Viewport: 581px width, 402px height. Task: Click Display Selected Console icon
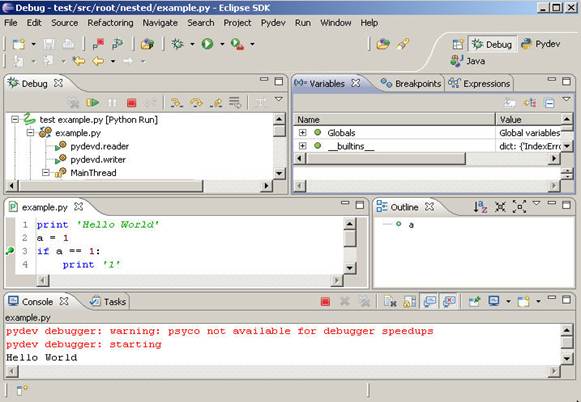[494, 301]
